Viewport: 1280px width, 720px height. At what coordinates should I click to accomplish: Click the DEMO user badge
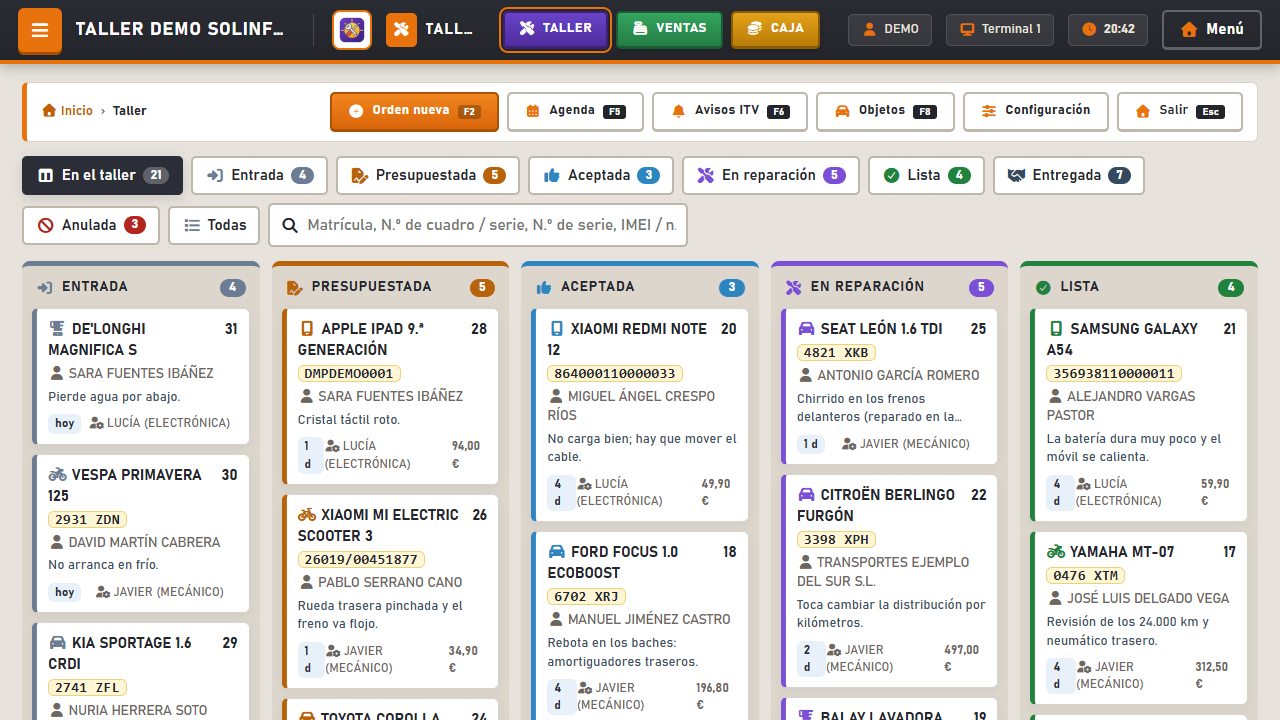[x=890, y=29]
